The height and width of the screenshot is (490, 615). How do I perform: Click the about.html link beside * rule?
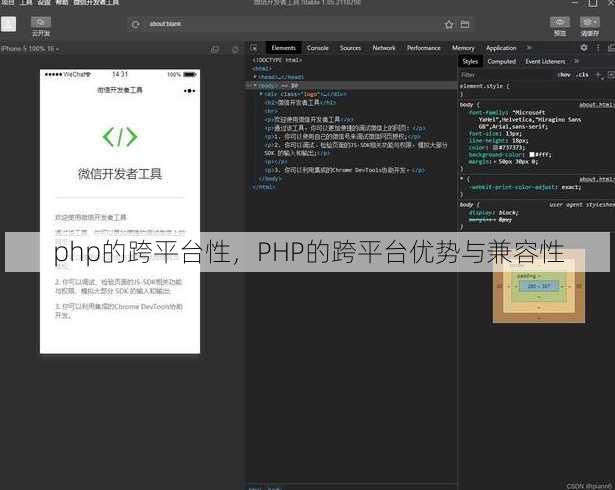[x=597, y=179]
